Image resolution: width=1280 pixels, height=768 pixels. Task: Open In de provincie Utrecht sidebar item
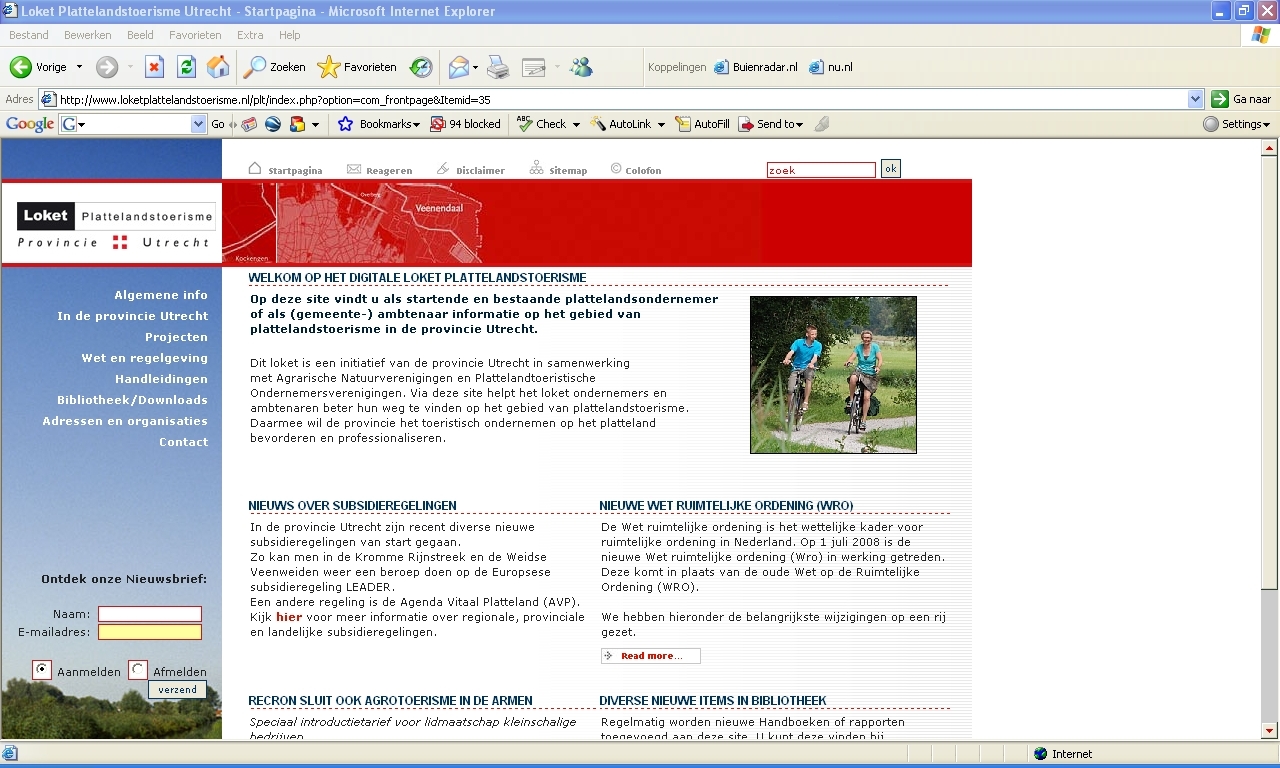click(133, 316)
